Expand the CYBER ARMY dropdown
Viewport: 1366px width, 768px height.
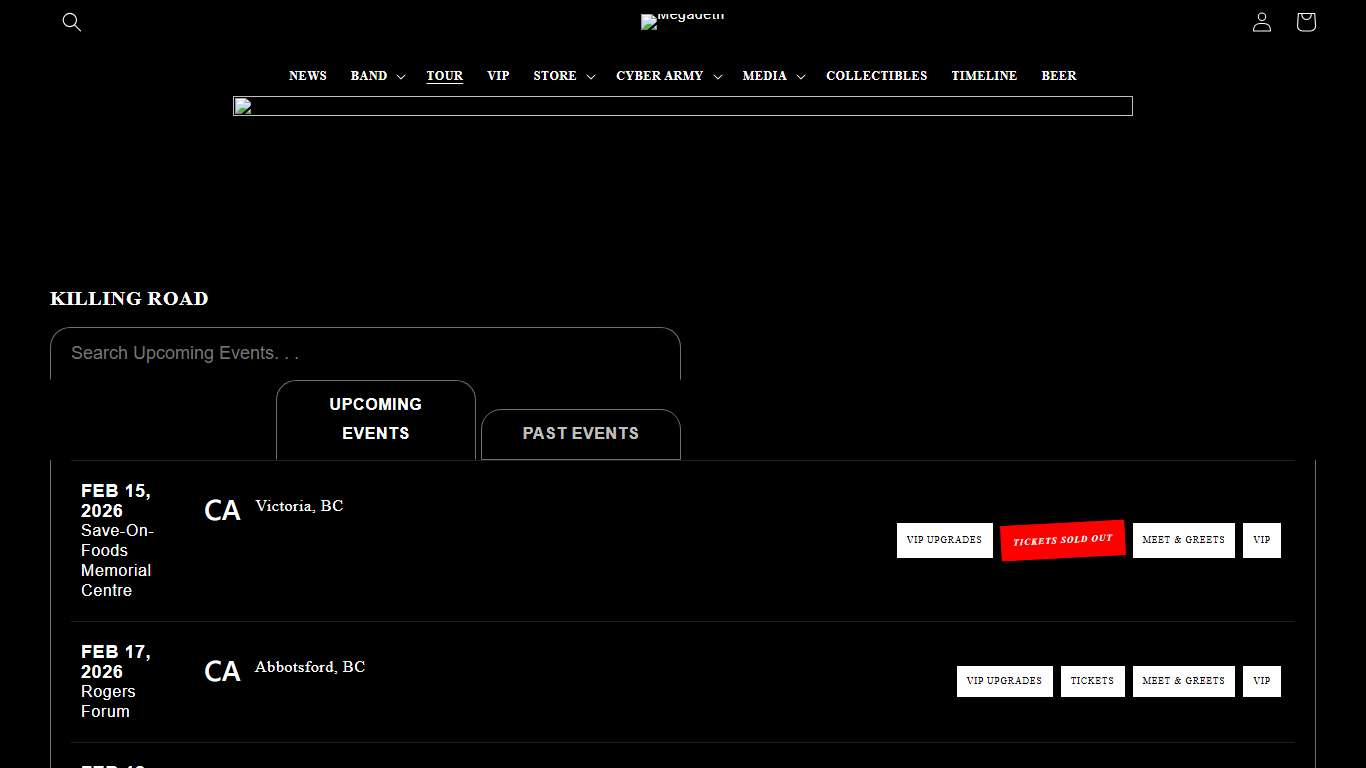tap(668, 75)
